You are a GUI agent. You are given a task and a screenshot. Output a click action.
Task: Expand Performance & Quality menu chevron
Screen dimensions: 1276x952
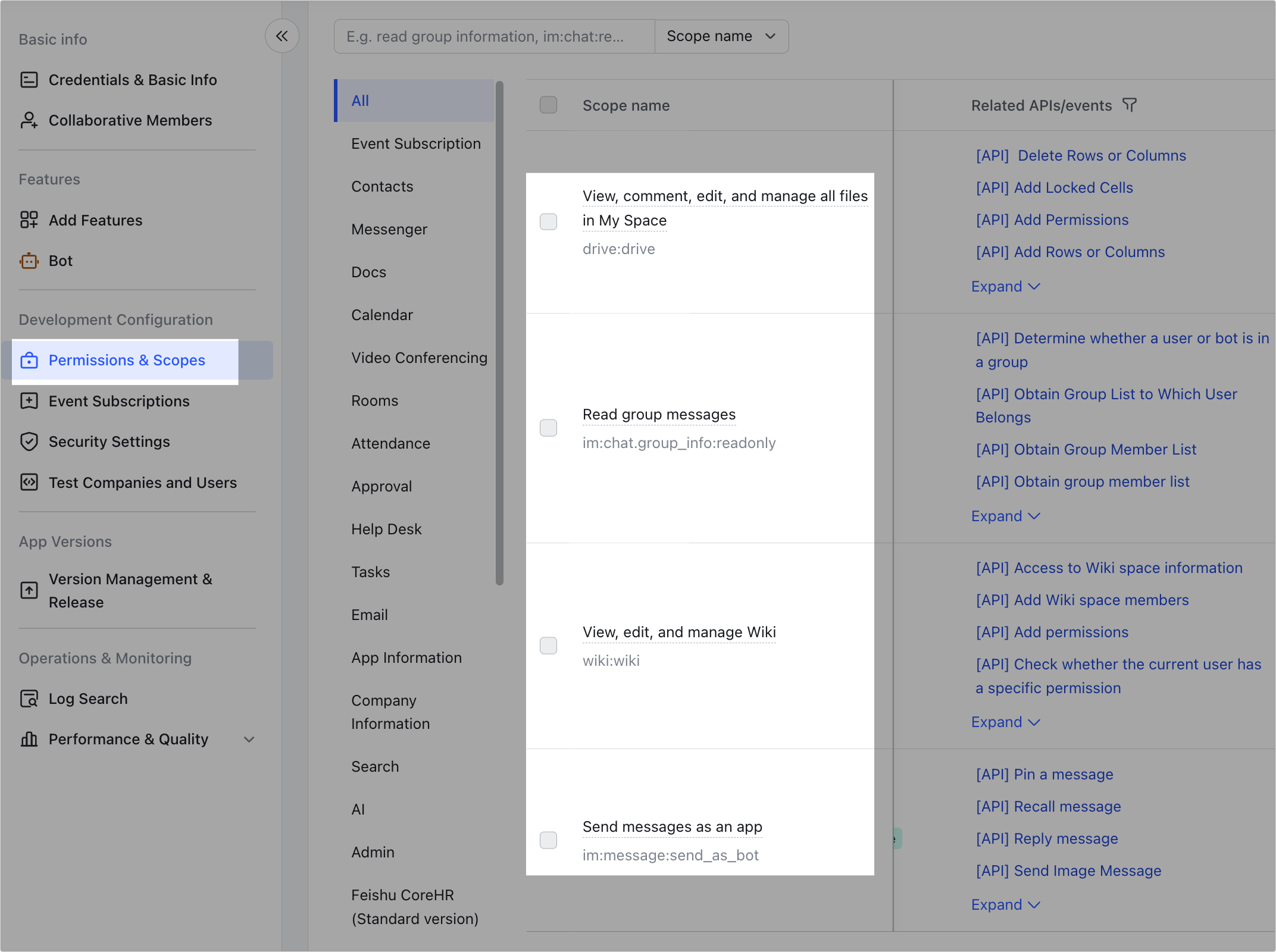[249, 739]
